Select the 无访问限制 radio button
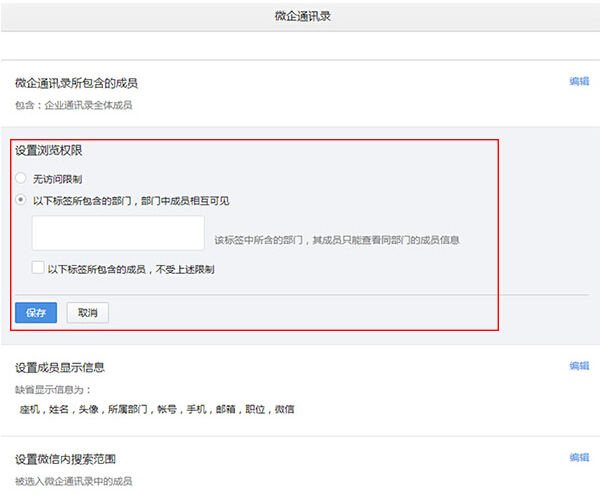The width and height of the screenshot is (600, 495). click(x=20, y=178)
